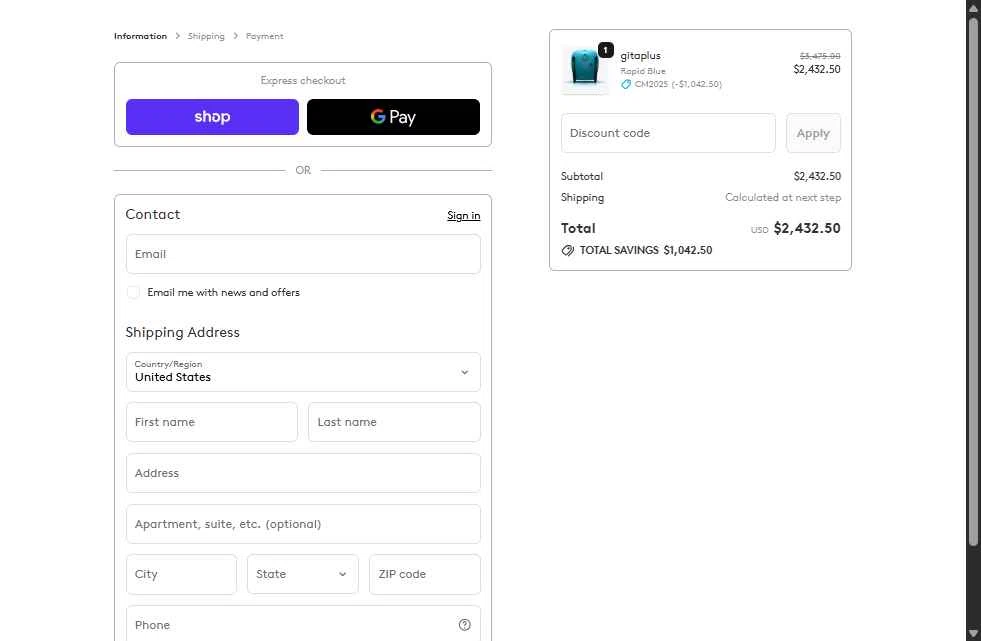Focus the ZIP code field
The height and width of the screenshot is (641, 981).
coord(425,574)
